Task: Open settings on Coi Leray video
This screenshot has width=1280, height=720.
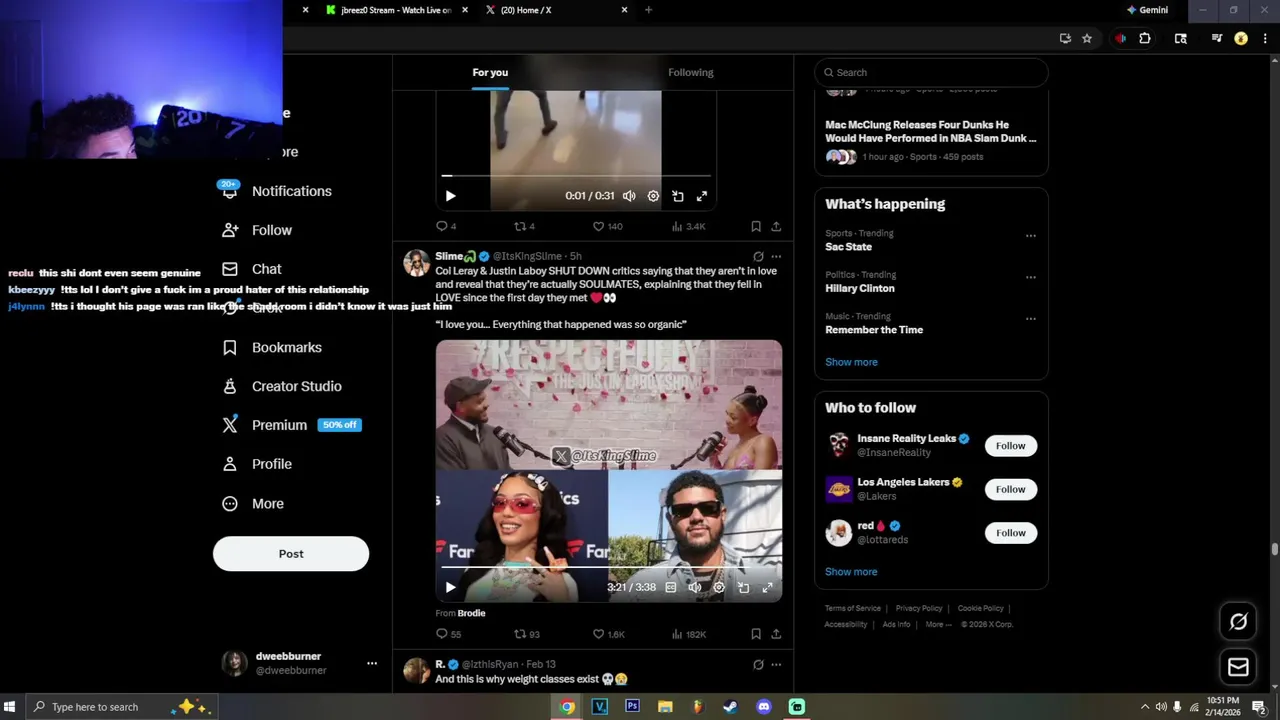Action: [x=719, y=587]
